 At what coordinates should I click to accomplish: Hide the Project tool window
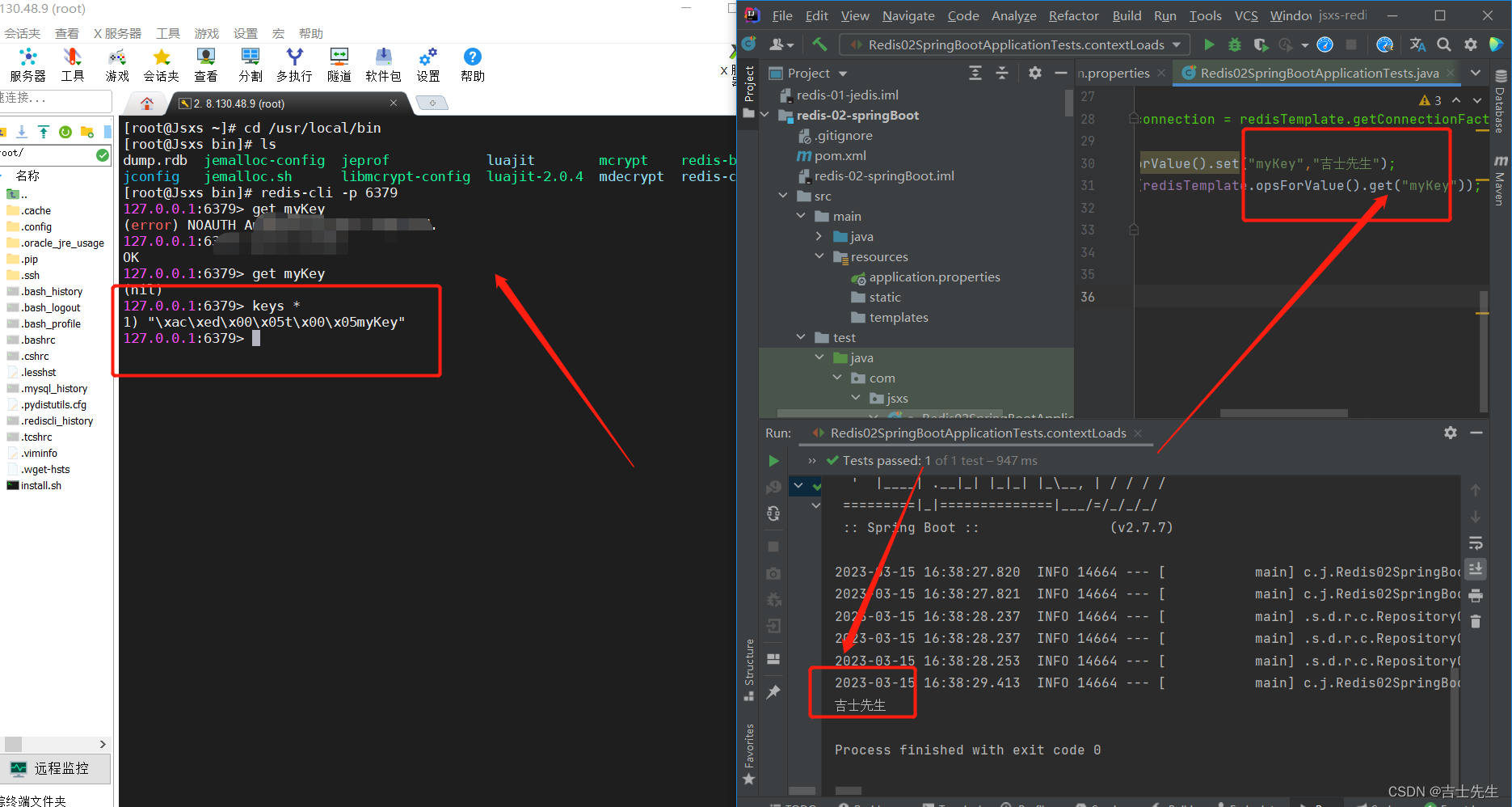pos(1061,73)
